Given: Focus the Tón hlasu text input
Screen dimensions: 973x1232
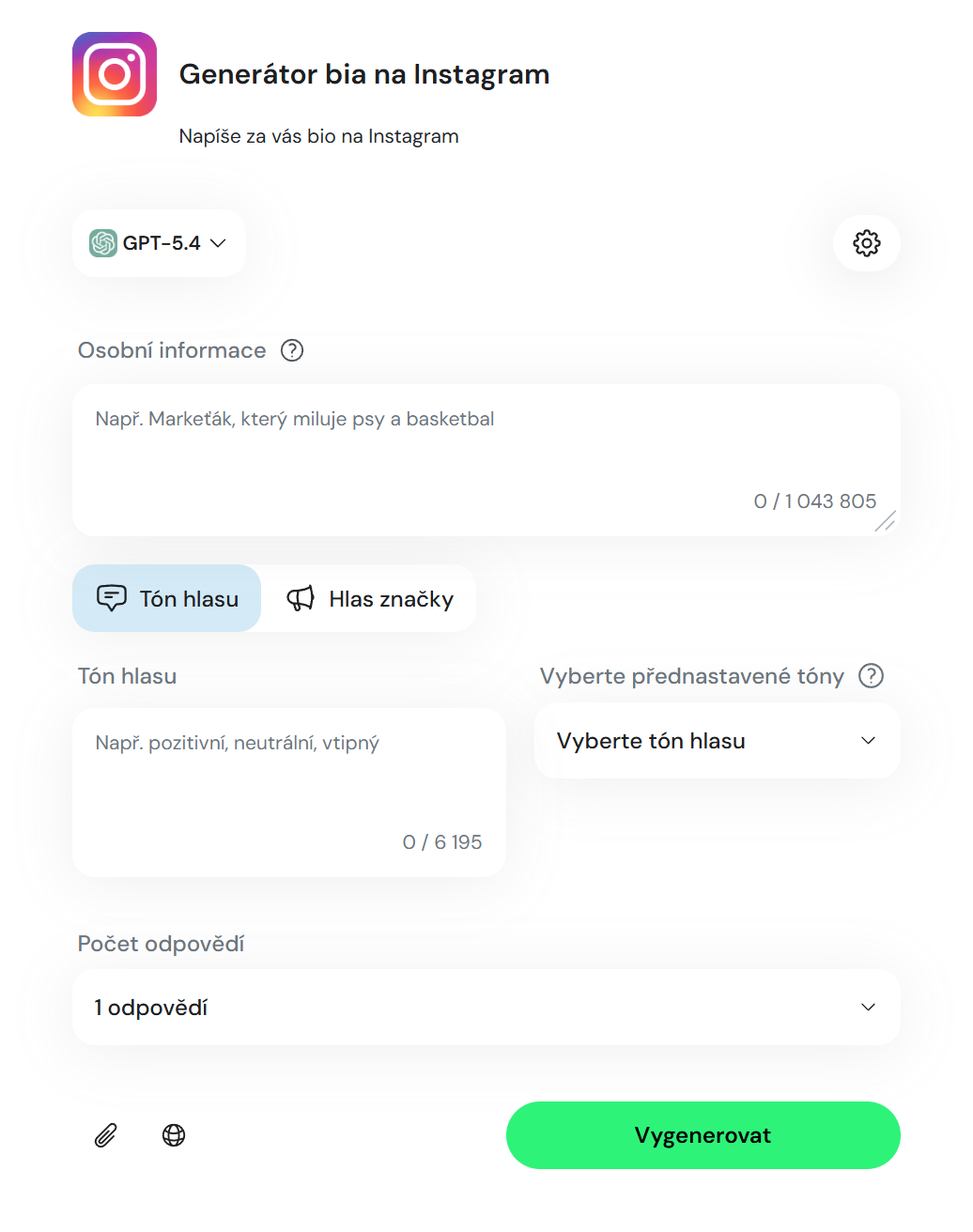Looking at the screenshot, I should pyautogui.click(x=289, y=793).
